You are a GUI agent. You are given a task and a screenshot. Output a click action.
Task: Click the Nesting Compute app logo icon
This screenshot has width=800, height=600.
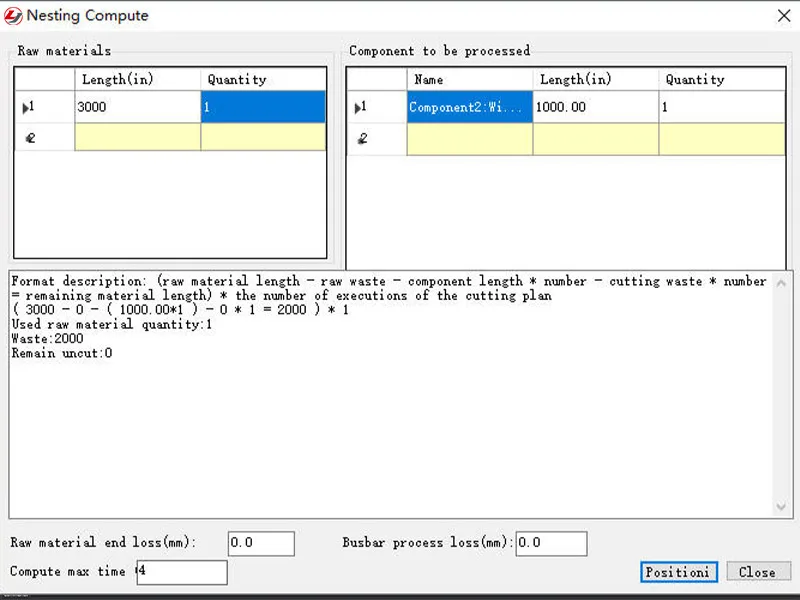coord(13,16)
